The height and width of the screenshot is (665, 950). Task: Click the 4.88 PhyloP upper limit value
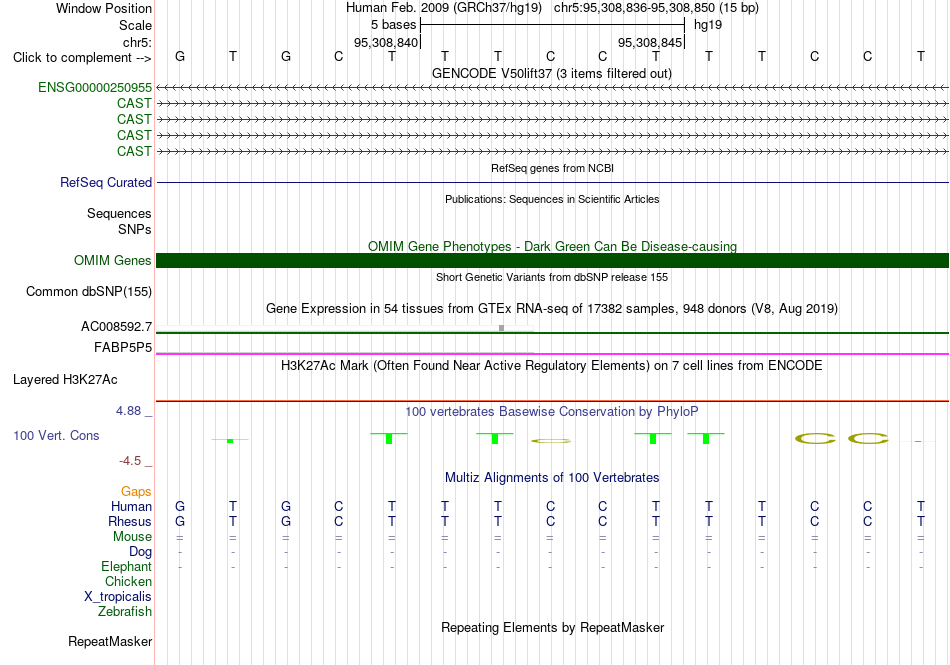(x=128, y=411)
